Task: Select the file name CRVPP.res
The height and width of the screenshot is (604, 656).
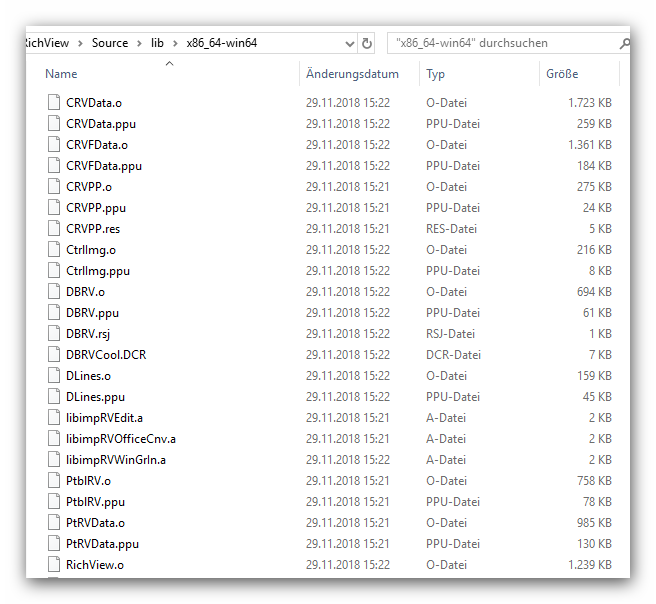Action: point(93,229)
